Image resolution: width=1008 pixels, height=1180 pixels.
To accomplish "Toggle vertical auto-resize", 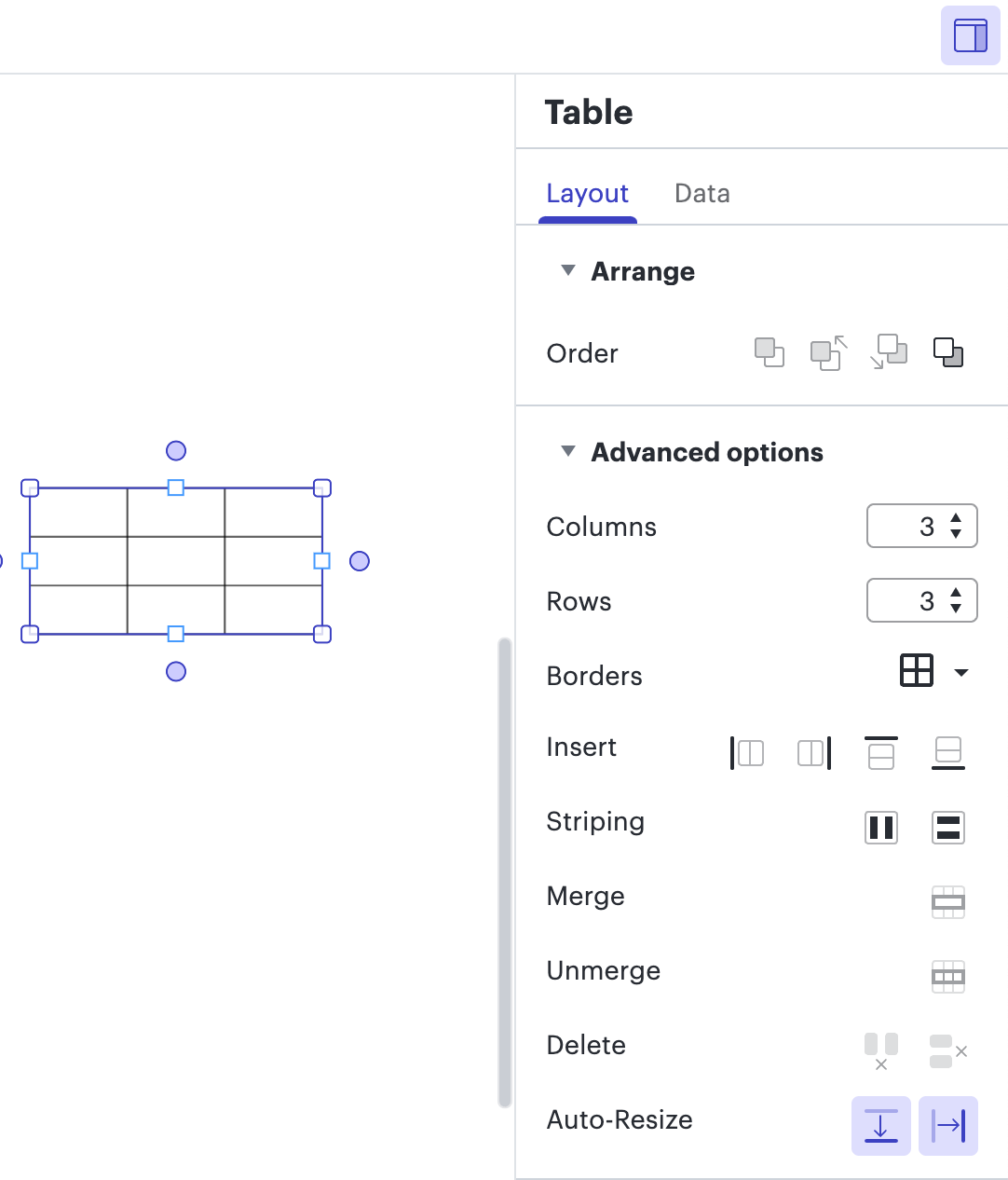I will click(881, 1126).
